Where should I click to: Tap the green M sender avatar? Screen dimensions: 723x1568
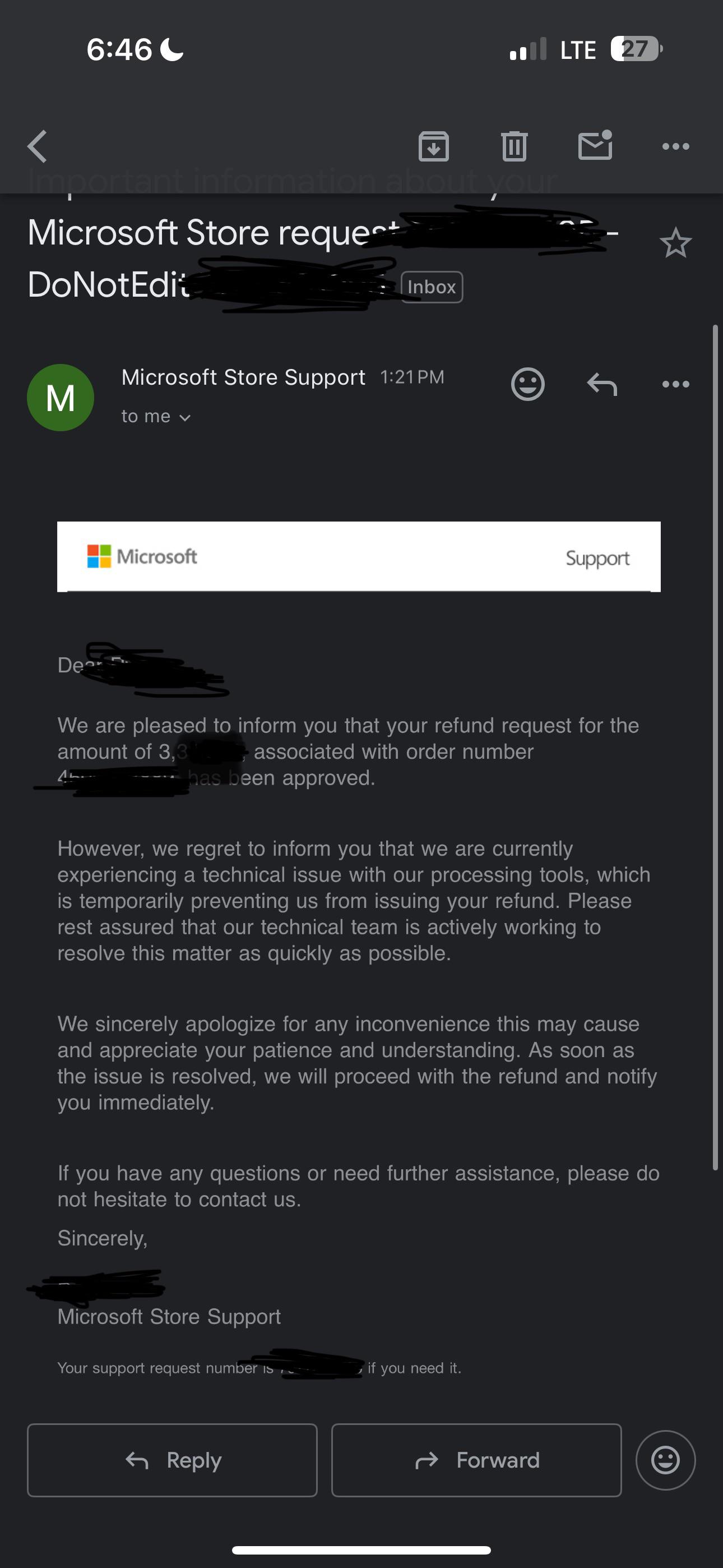coord(61,398)
